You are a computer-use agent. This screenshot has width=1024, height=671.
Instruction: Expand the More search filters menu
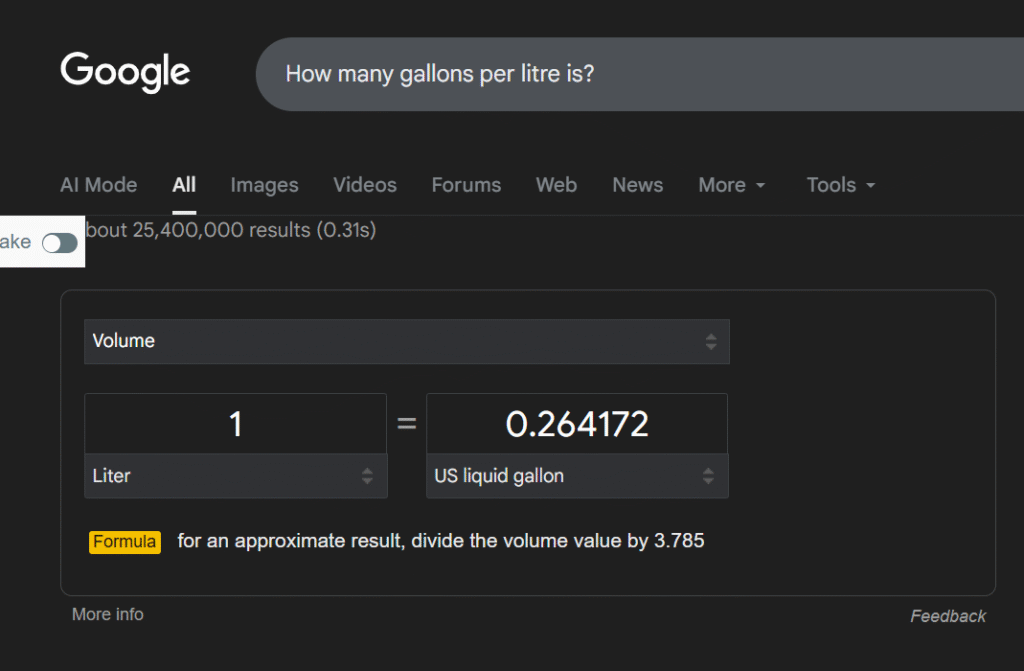tap(732, 185)
